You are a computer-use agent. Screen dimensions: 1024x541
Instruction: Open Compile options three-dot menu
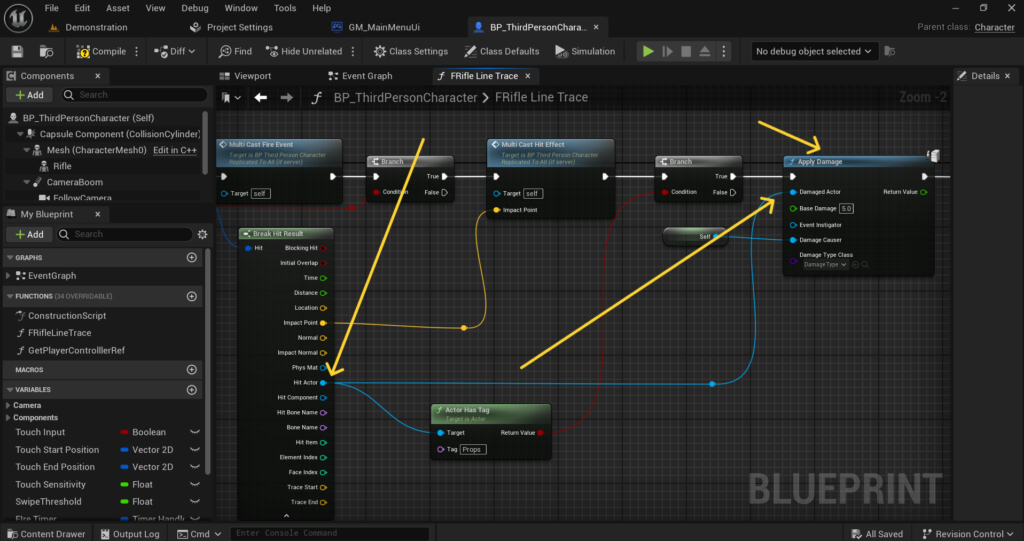136,51
